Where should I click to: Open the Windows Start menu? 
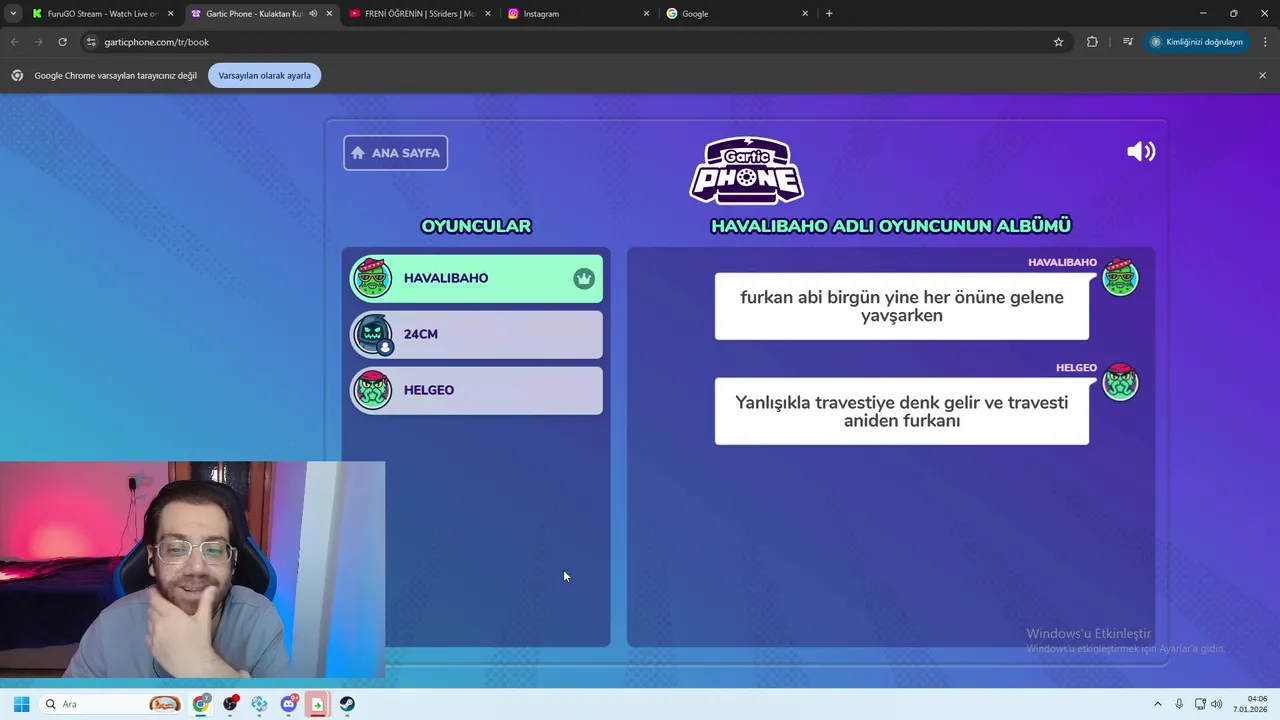(21, 704)
